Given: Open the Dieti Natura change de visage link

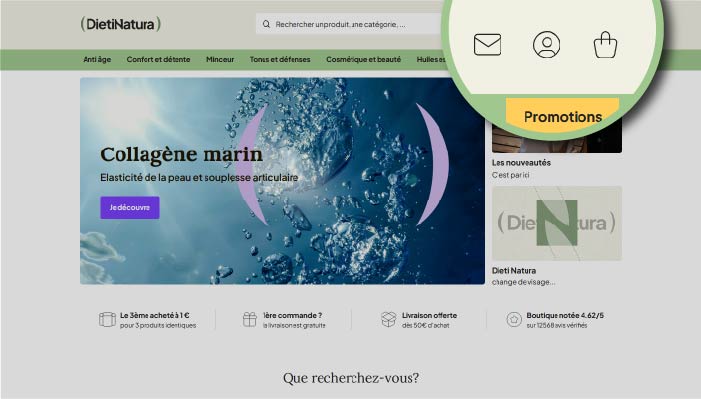Looking at the screenshot, I should click(x=524, y=276).
